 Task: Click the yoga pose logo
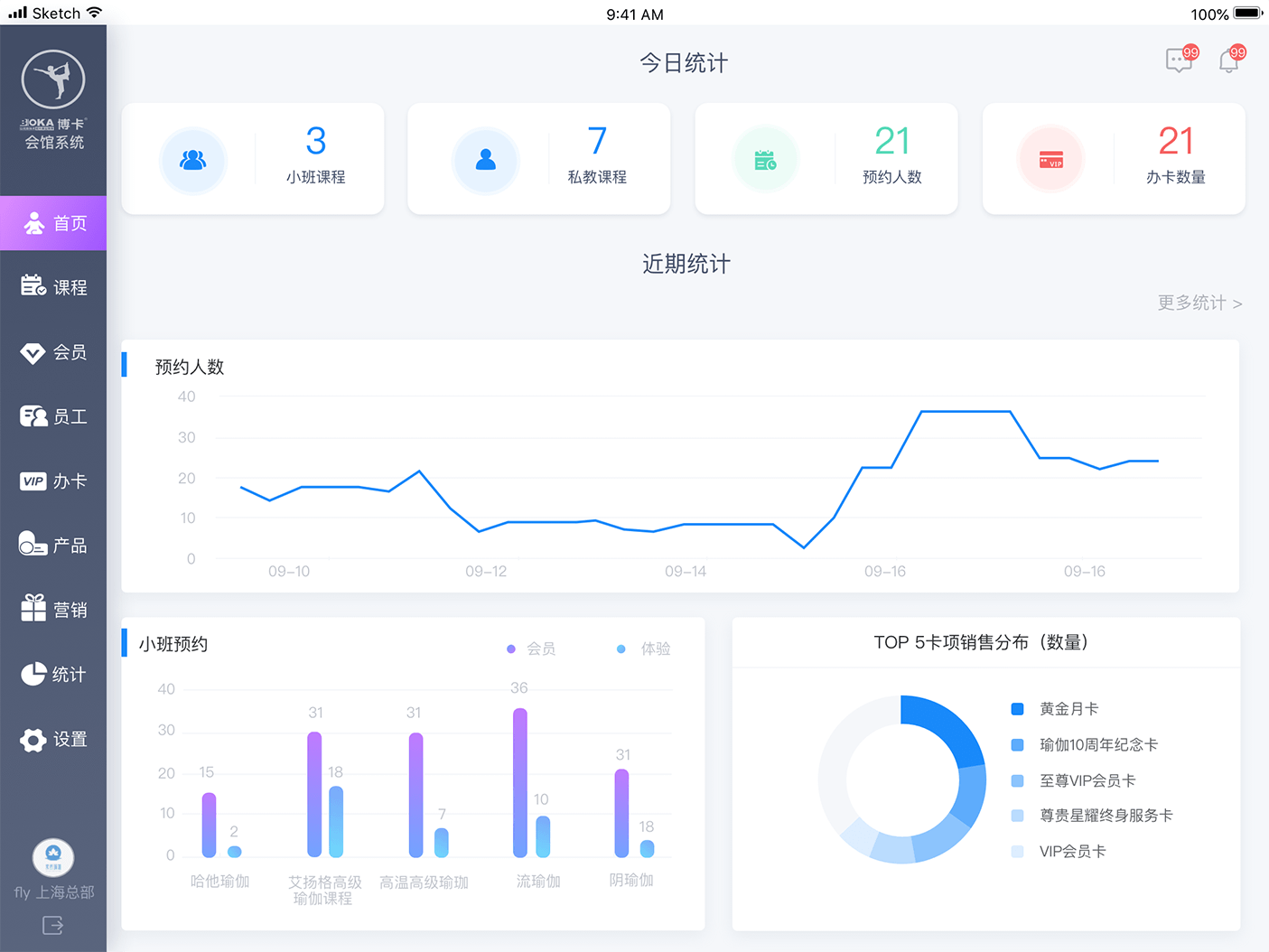(x=53, y=80)
